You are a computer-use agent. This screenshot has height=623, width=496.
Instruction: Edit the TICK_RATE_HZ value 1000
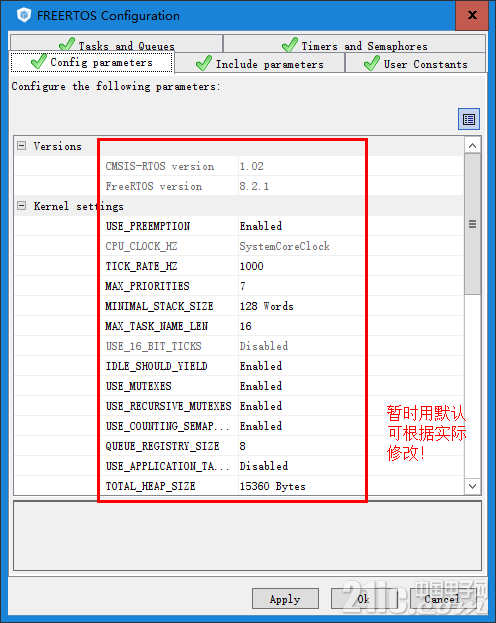point(252,266)
